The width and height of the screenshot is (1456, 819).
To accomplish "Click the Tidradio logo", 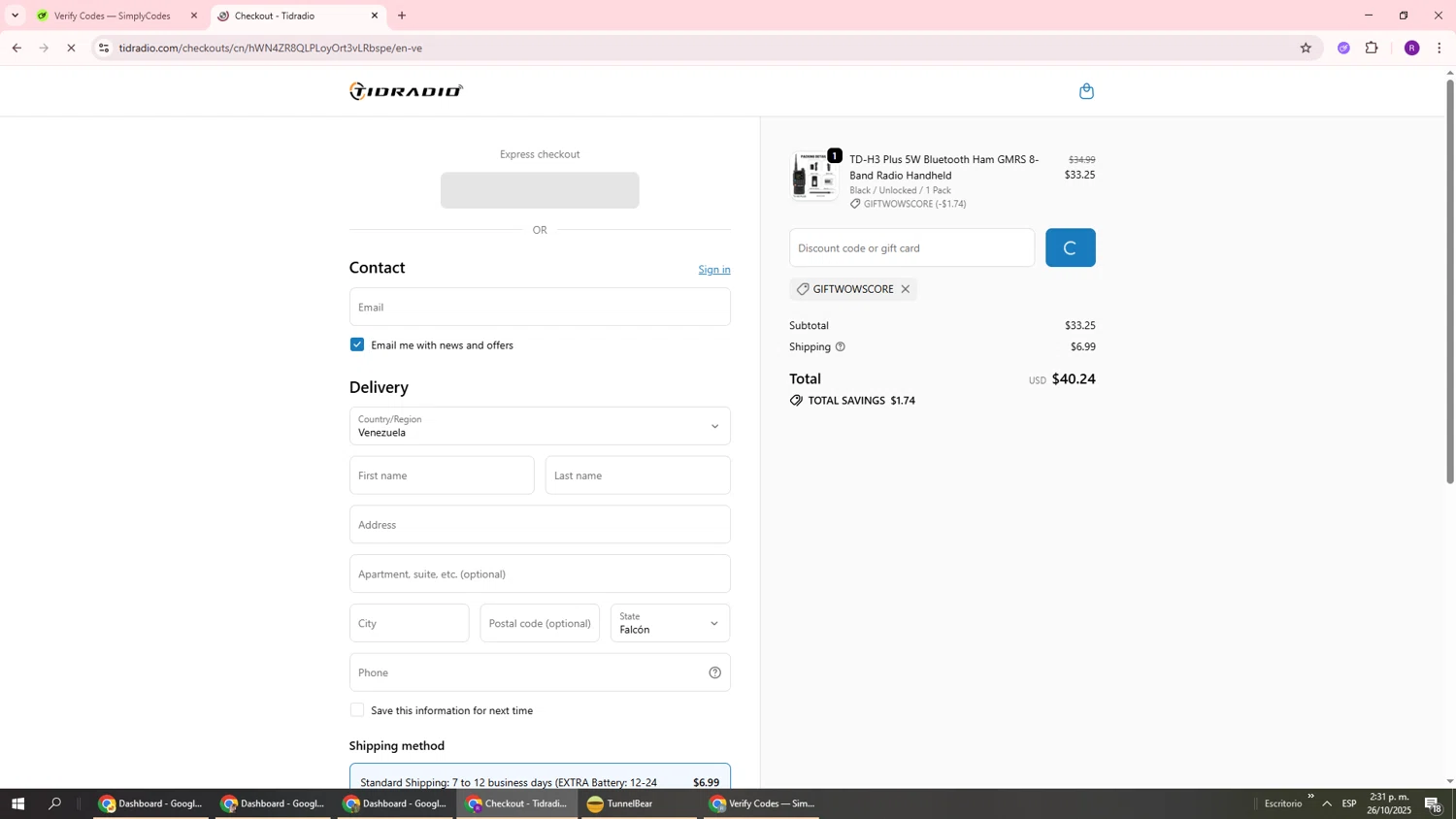I will pyautogui.click(x=406, y=91).
